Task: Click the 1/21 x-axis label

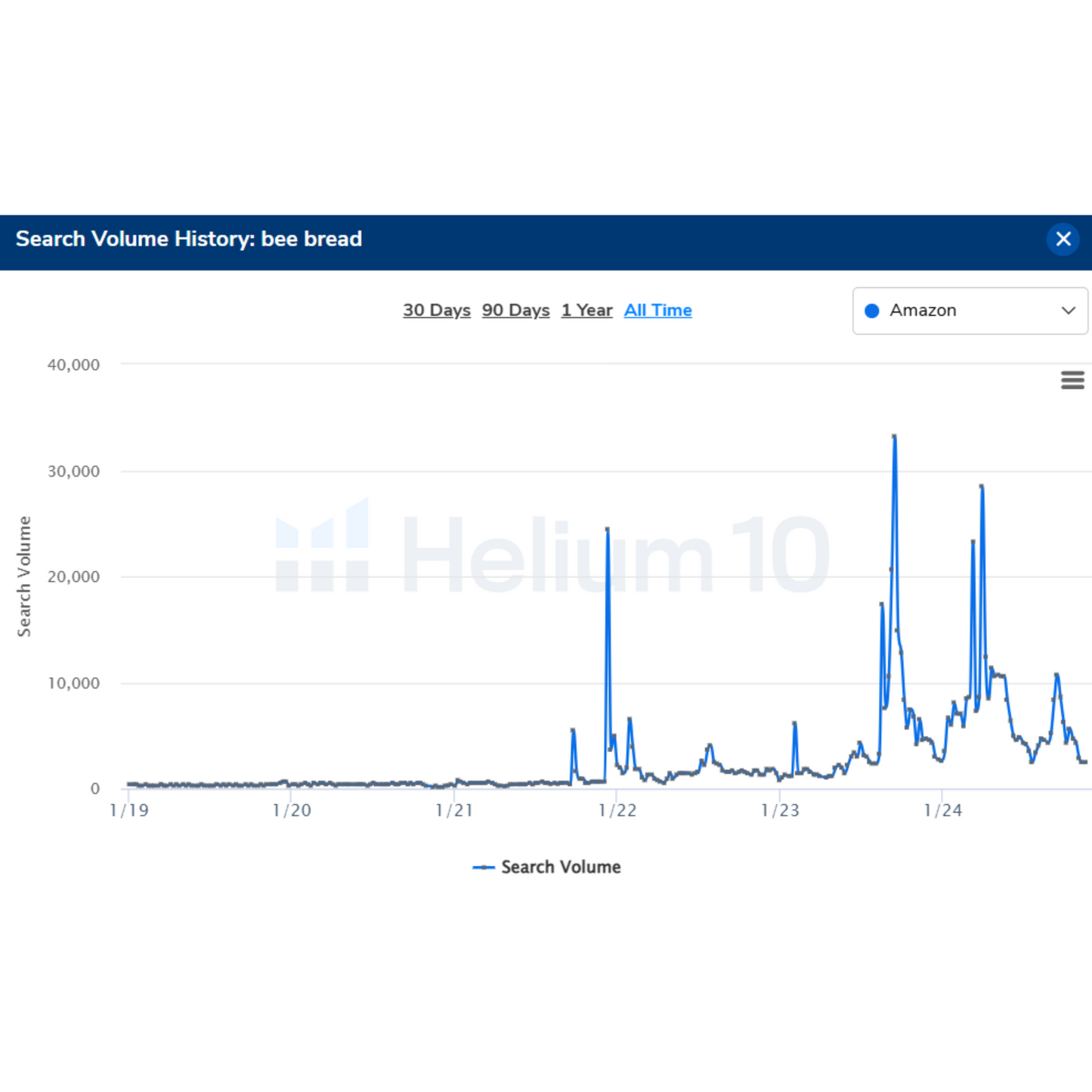Action: click(x=454, y=811)
